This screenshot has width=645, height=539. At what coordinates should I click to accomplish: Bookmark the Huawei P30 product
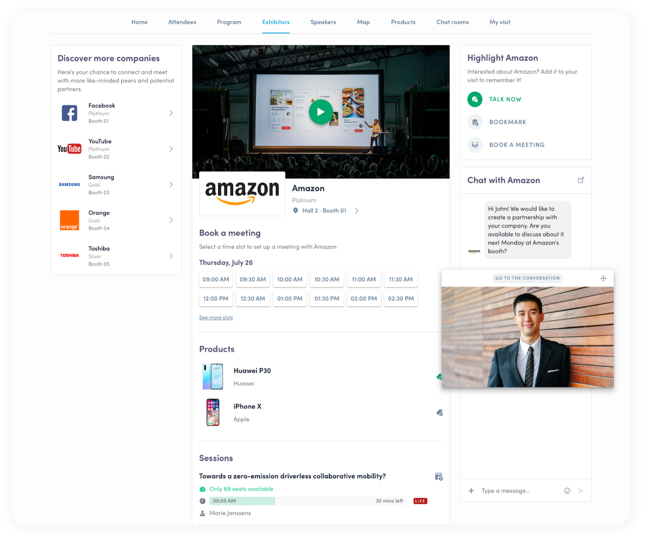439,376
